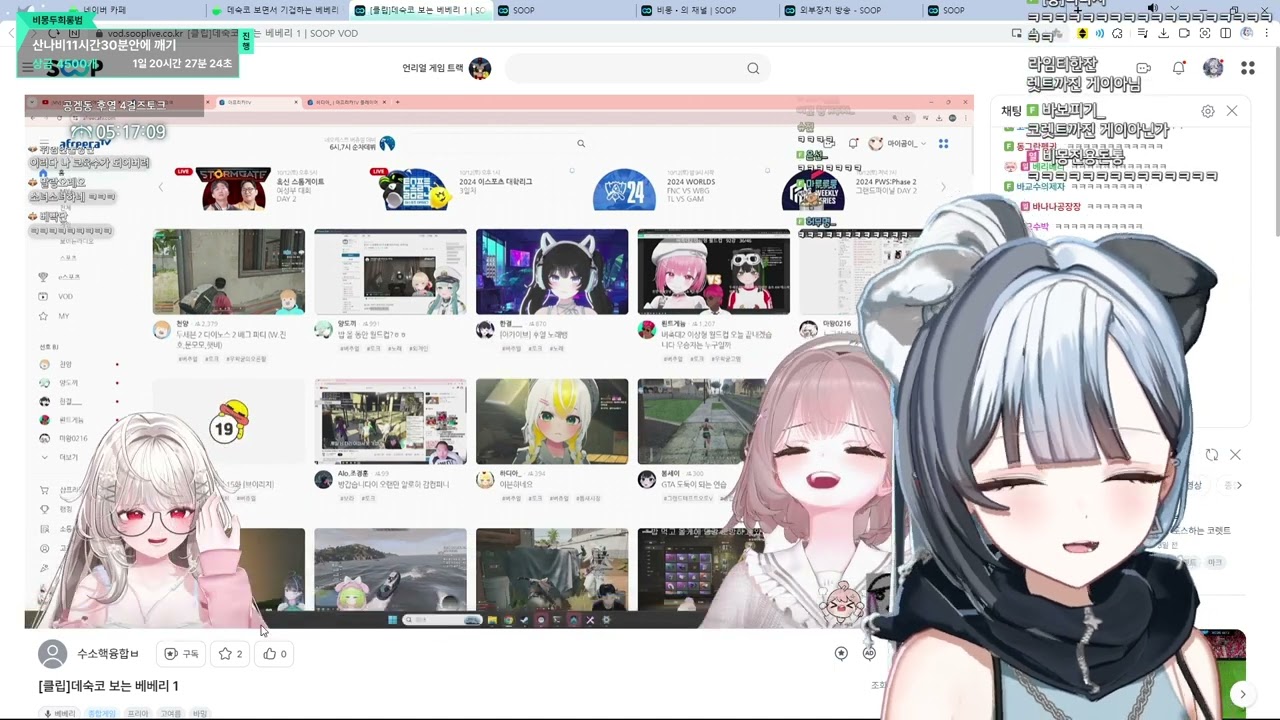Open the broadcast camera icon in SOOP header
This screenshot has width=1280, height=720.
click(1144, 68)
